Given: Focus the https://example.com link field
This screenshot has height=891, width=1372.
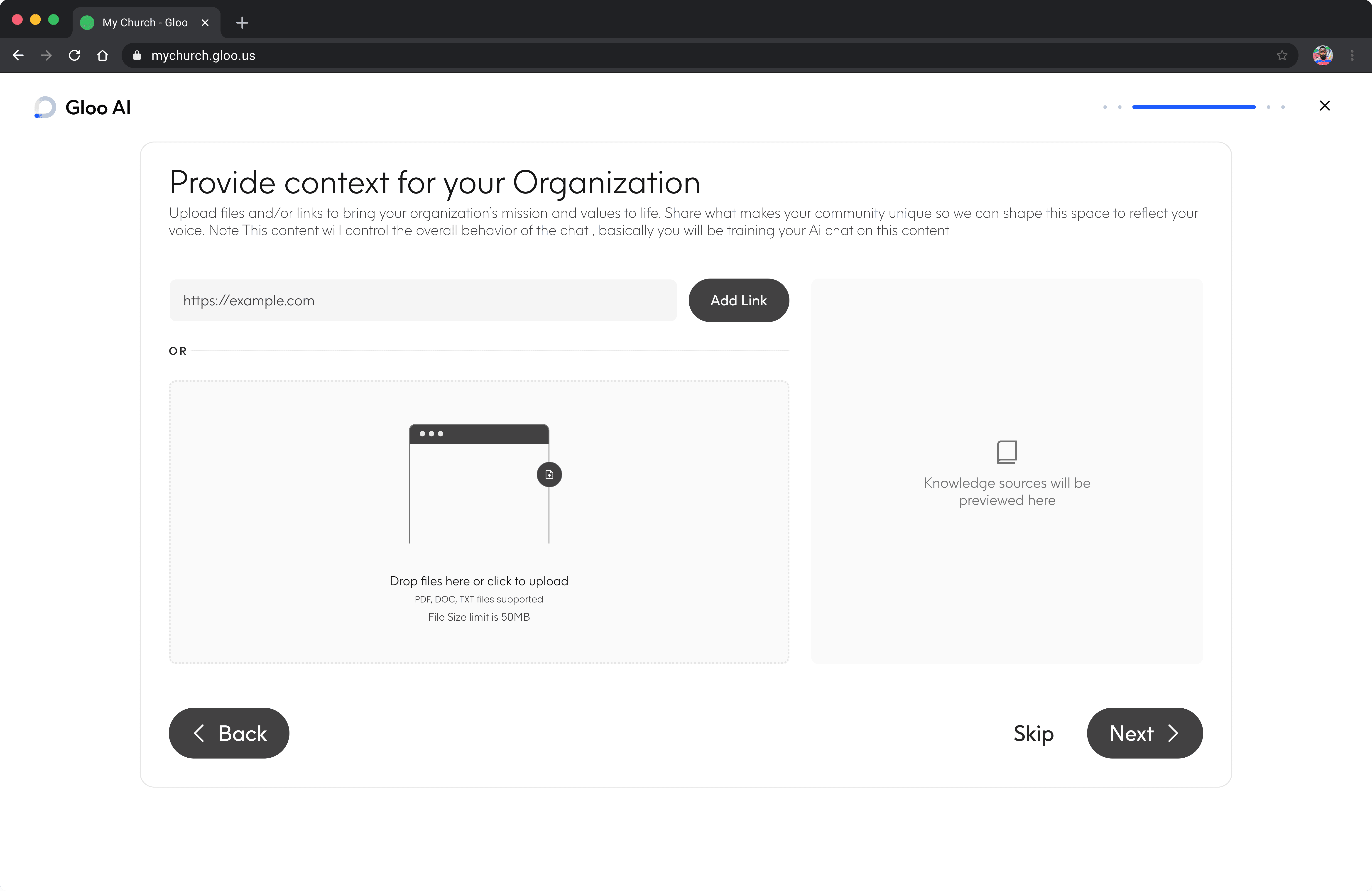Looking at the screenshot, I should point(423,300).
